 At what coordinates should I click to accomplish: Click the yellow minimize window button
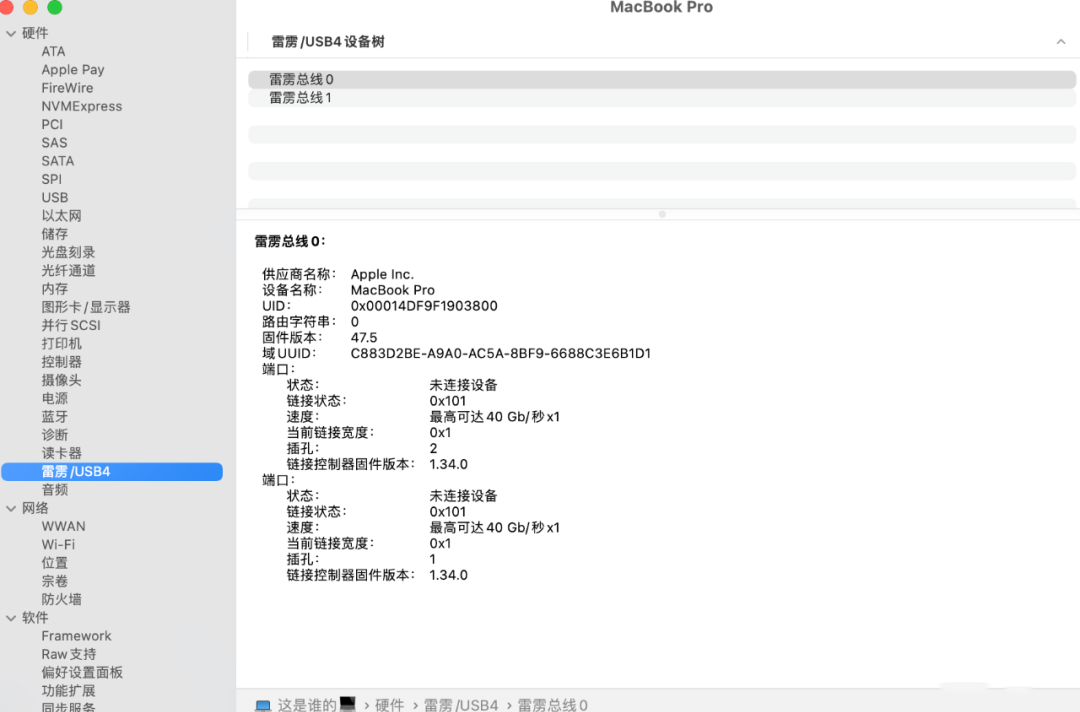coord(30,7)
